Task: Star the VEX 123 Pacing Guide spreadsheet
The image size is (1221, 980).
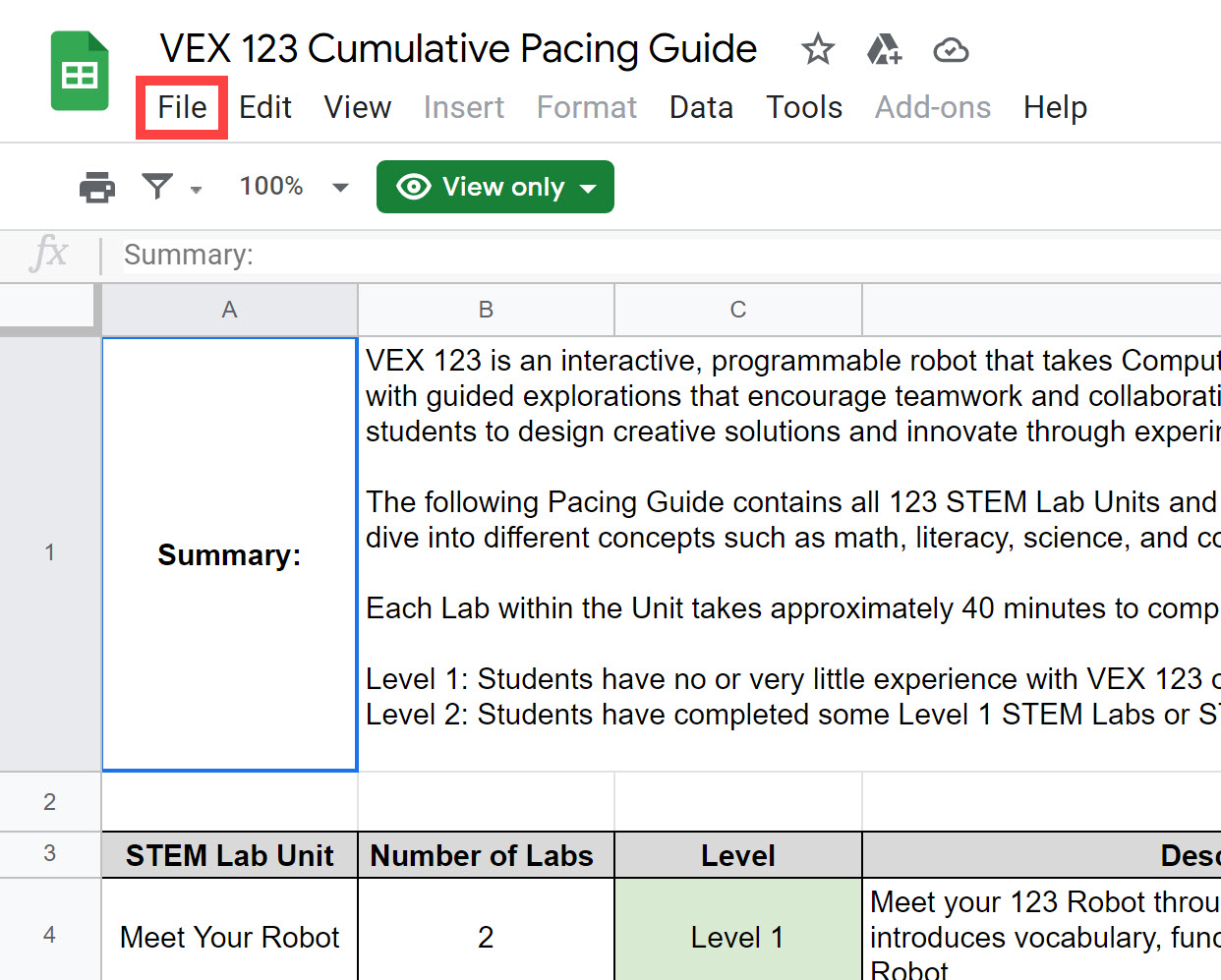Action: click(817, 48)
